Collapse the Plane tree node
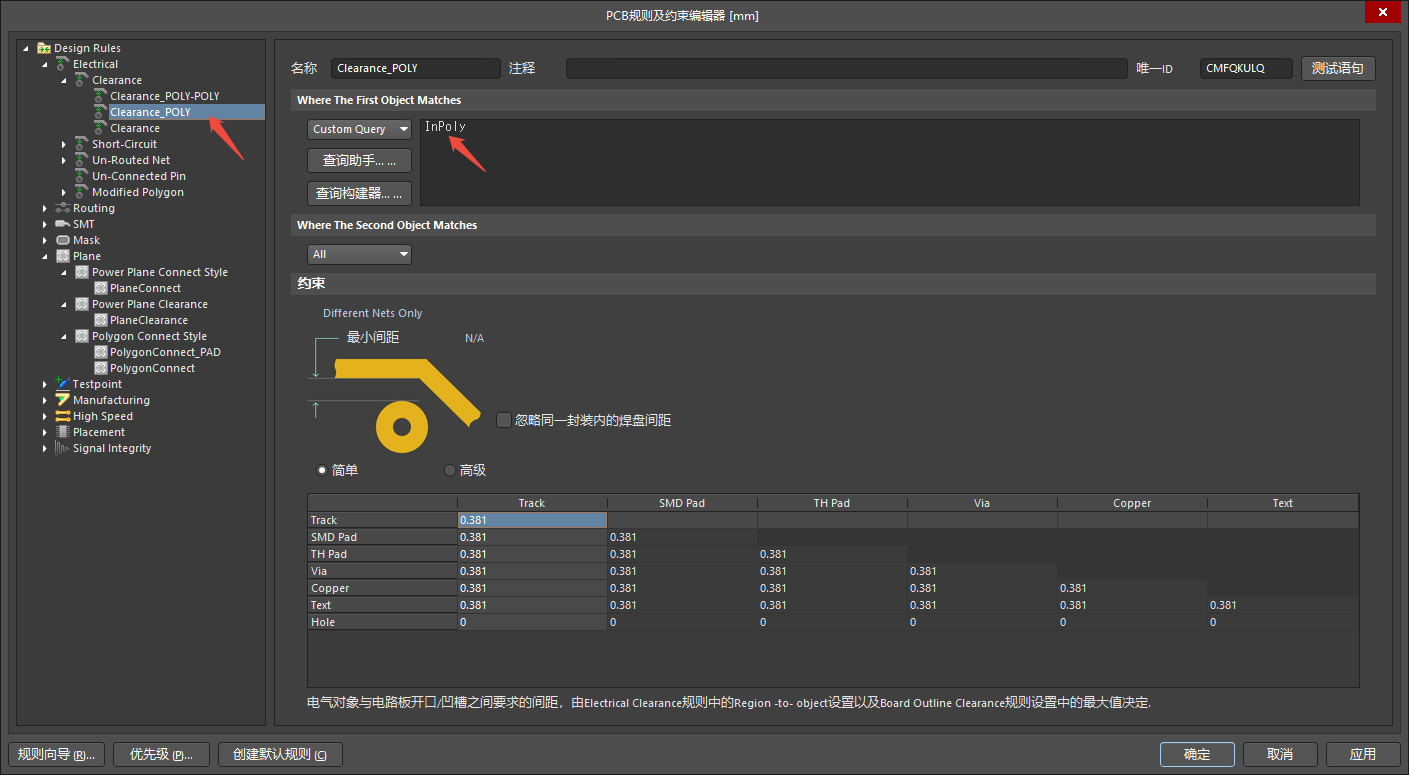Image resolution: width=1409 pixels, height=775 pixels. [45, 256]
